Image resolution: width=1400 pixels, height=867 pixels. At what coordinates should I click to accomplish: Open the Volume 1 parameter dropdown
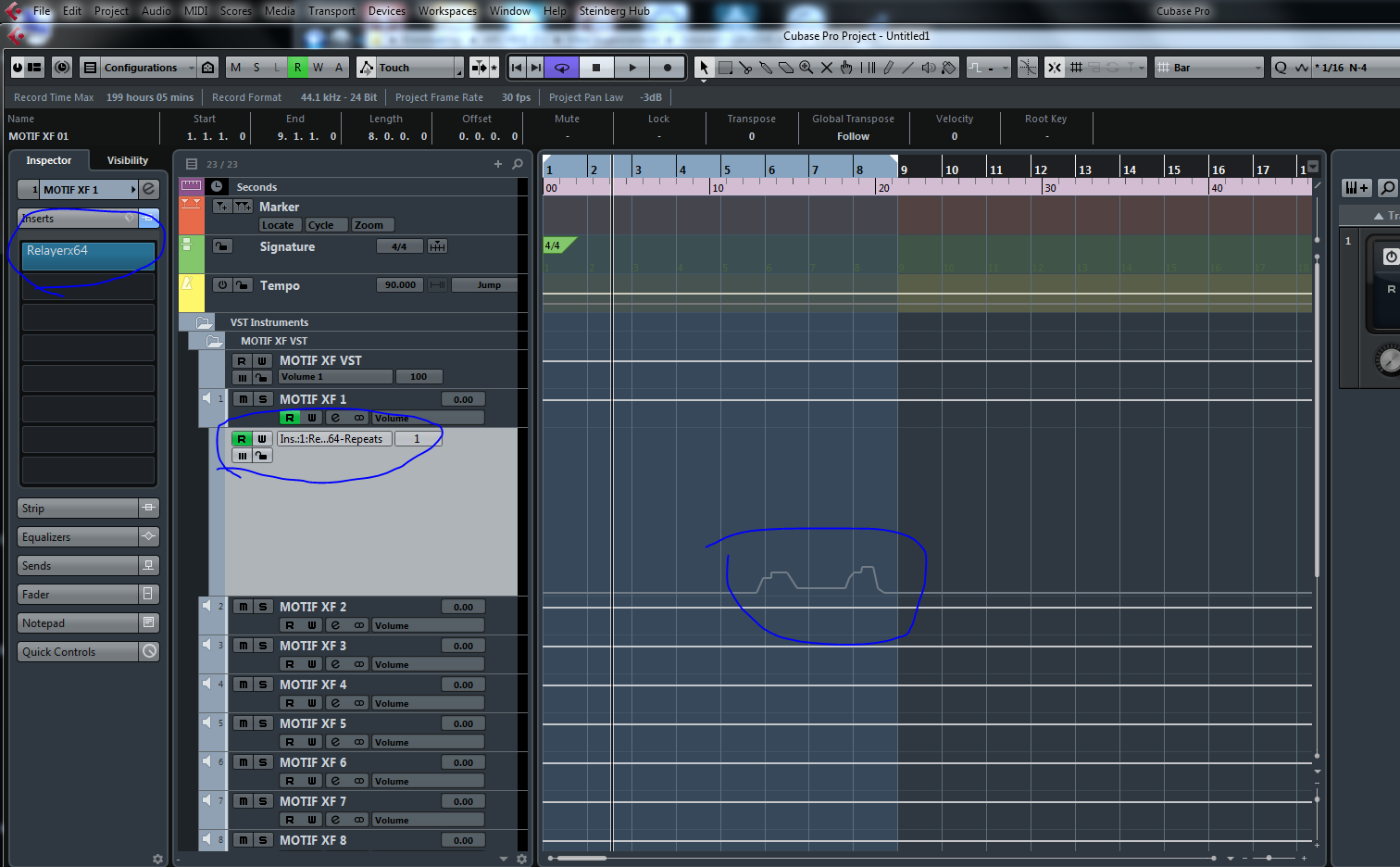[x=335, y=377]
